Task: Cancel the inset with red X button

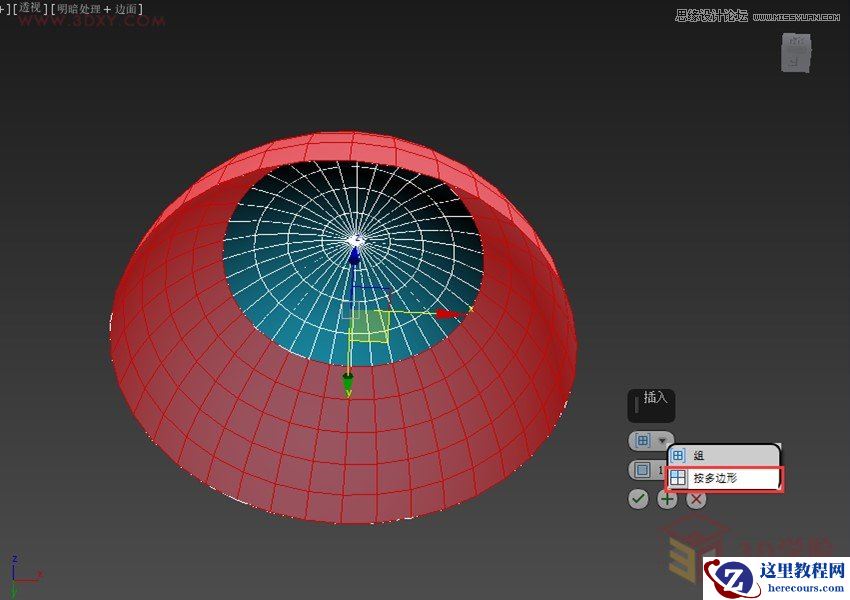Action: click(x=696, y=499)
